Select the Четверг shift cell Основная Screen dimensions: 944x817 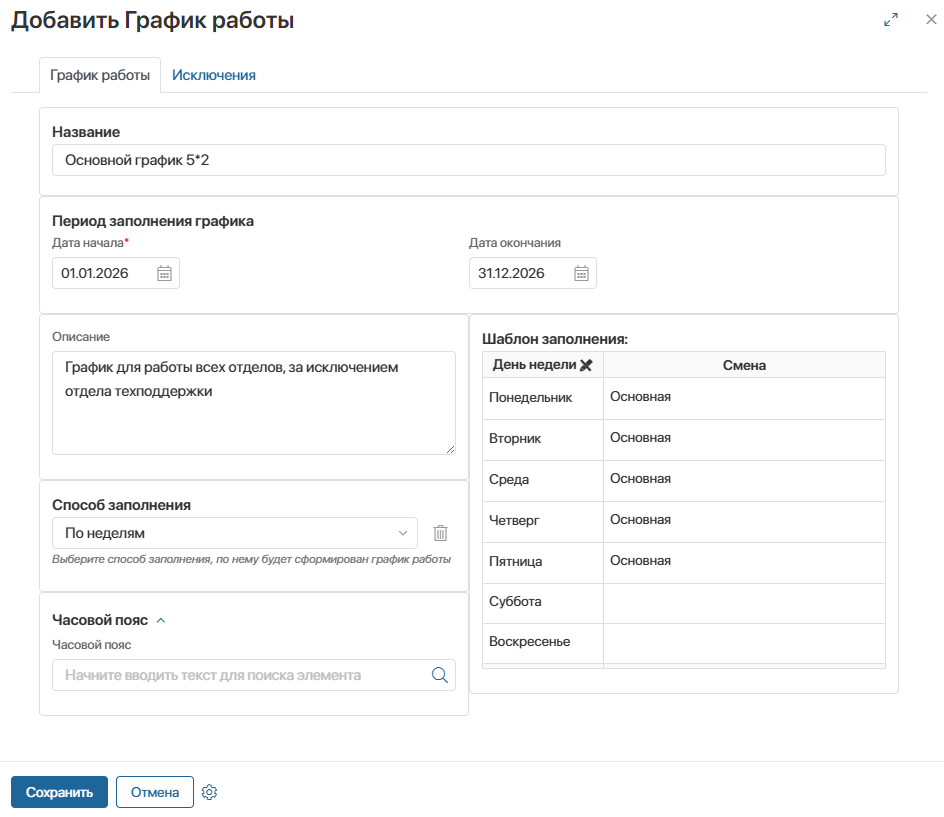pyautogui.click(x=744, y=521)
